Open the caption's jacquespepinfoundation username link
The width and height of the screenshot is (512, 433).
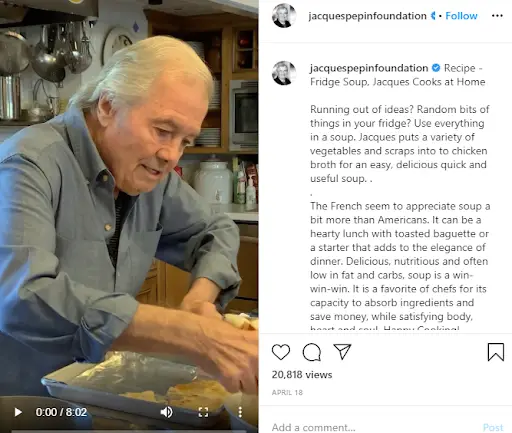[x=369, y=68]
